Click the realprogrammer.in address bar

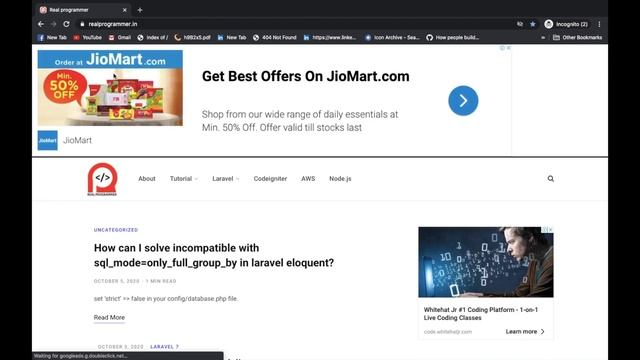pos(294,24)
